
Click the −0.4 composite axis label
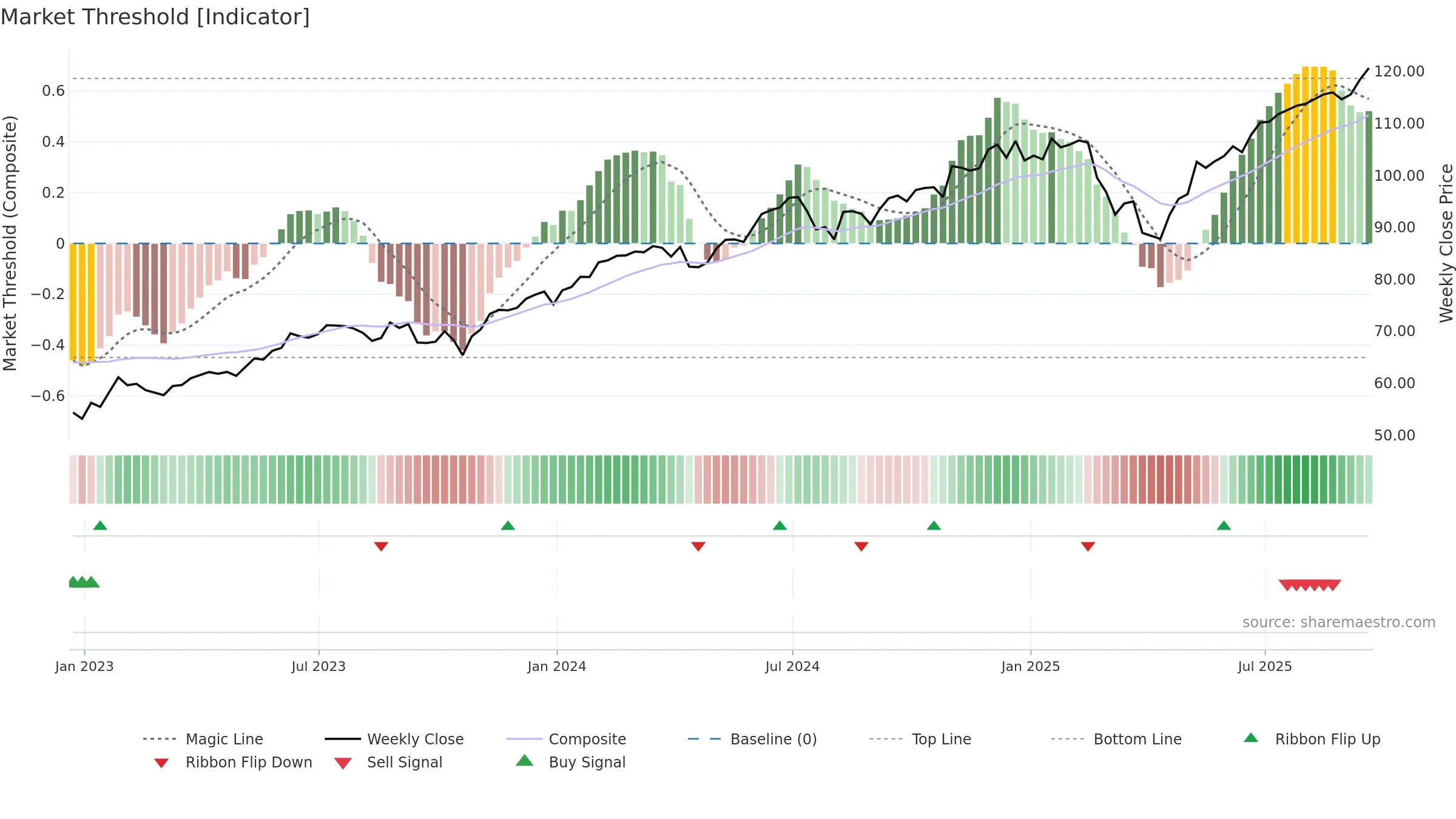point(47,345)
